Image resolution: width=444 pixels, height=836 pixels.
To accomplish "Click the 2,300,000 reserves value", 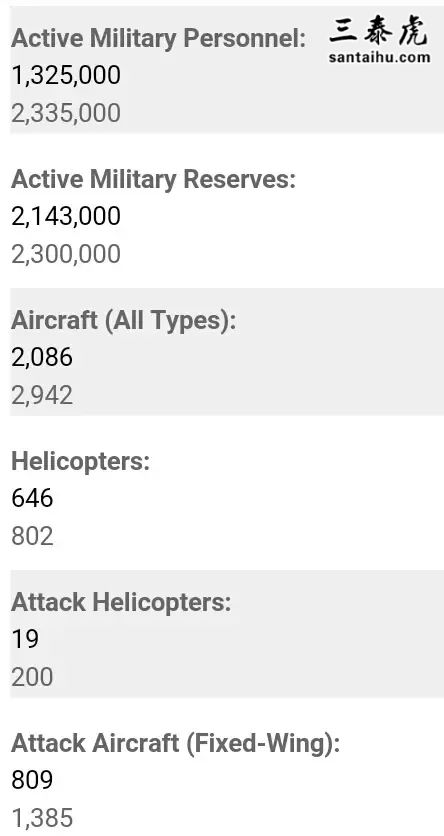I will (x=66, y=254).
